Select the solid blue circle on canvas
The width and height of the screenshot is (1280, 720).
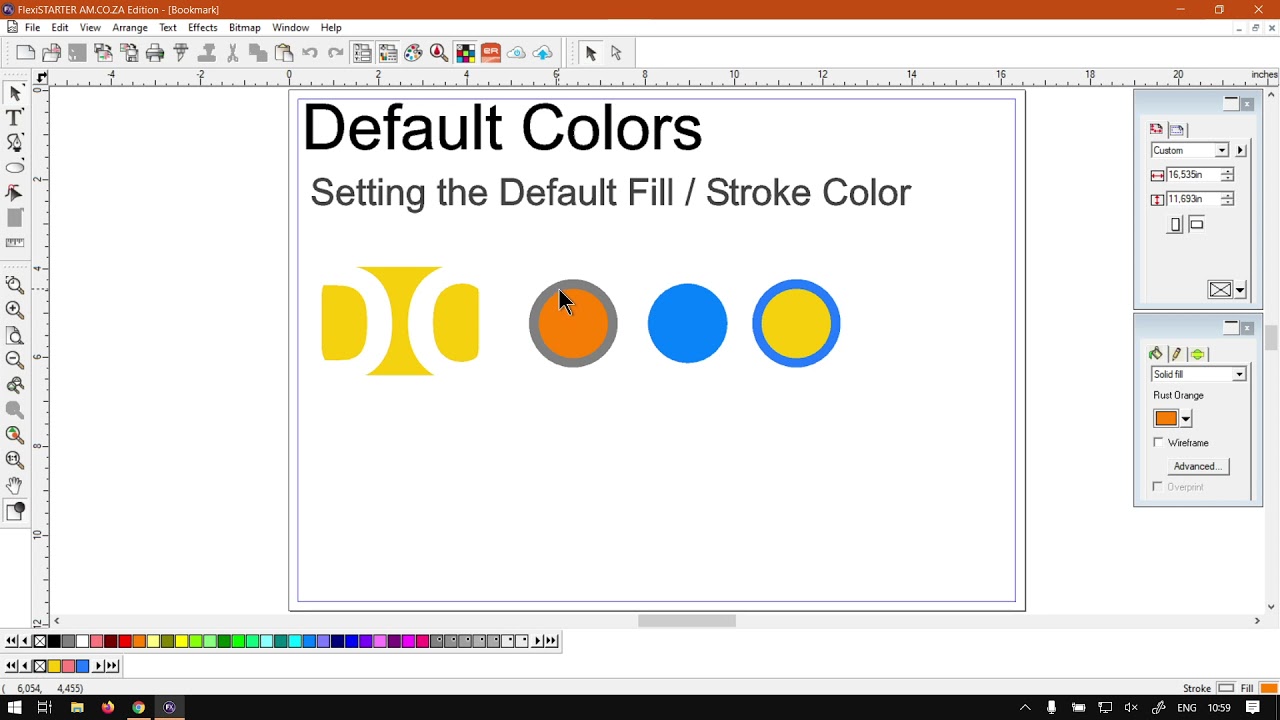tap(687, 323)
